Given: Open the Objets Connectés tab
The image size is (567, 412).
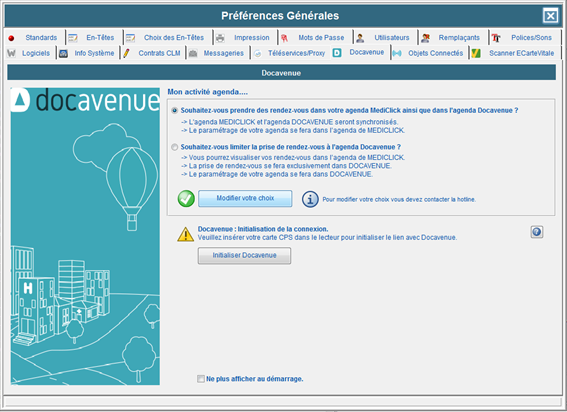Looking at the screenshot, I should click(435, 53).
